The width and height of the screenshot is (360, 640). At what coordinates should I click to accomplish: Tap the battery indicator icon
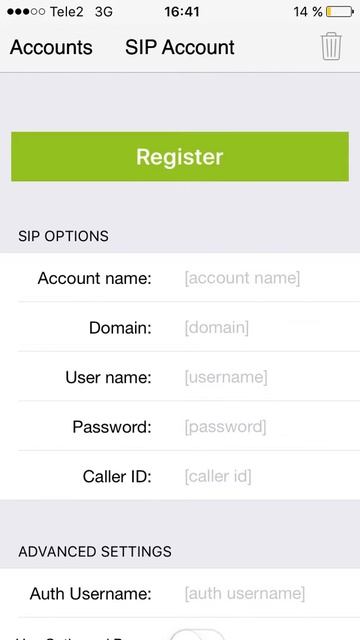(340, 12)
